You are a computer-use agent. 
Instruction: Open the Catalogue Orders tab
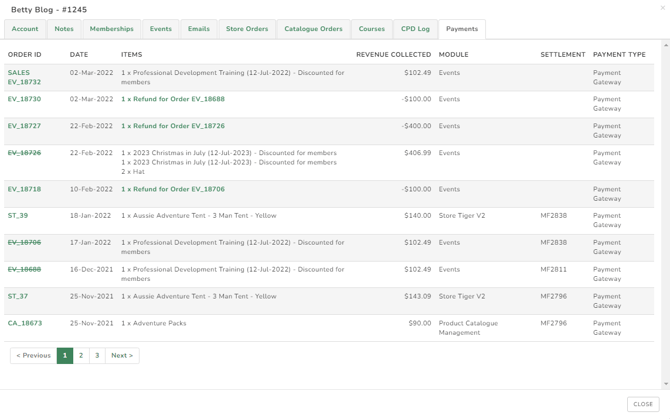tap(313, 29)
